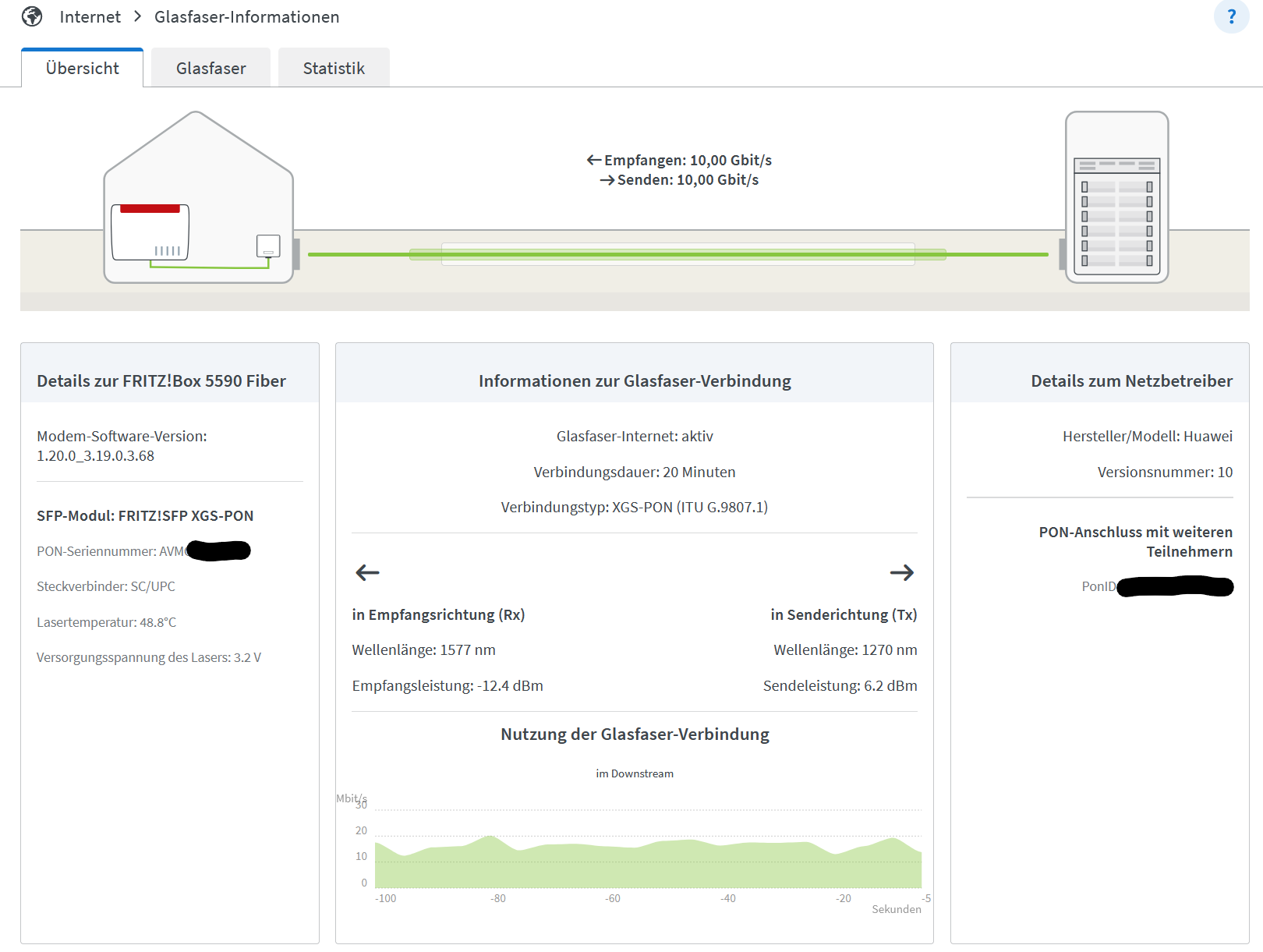Click 'Lasertemperatur: 48.8°C' value
This screenshot has height=952, width=1263.
point(106,622)
